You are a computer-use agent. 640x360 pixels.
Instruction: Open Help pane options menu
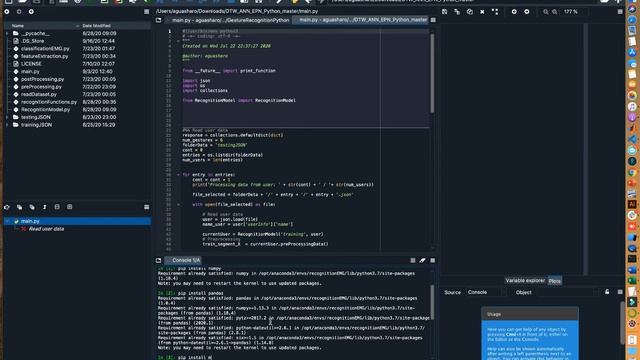coord(620,292)
